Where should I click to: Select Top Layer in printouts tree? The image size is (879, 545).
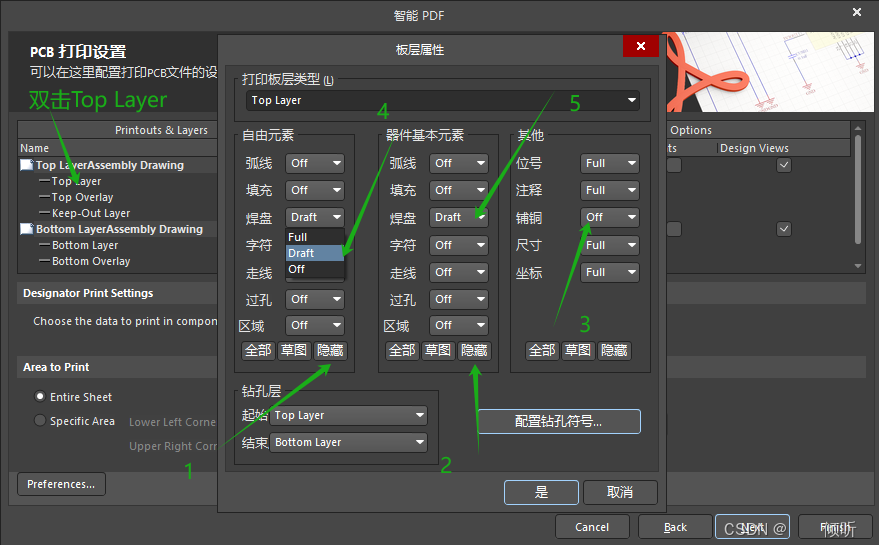click(76, 181)
